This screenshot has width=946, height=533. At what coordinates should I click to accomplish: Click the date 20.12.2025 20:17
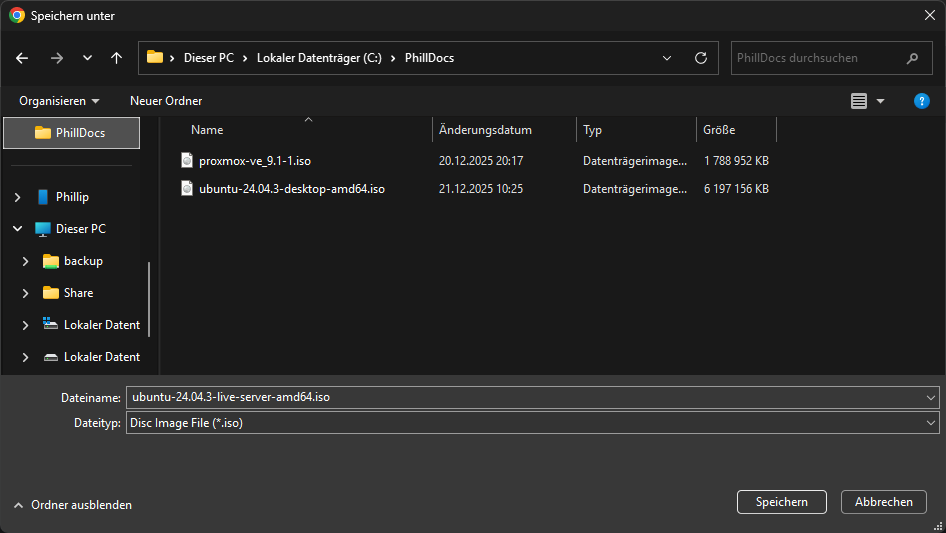click(481, 161)
